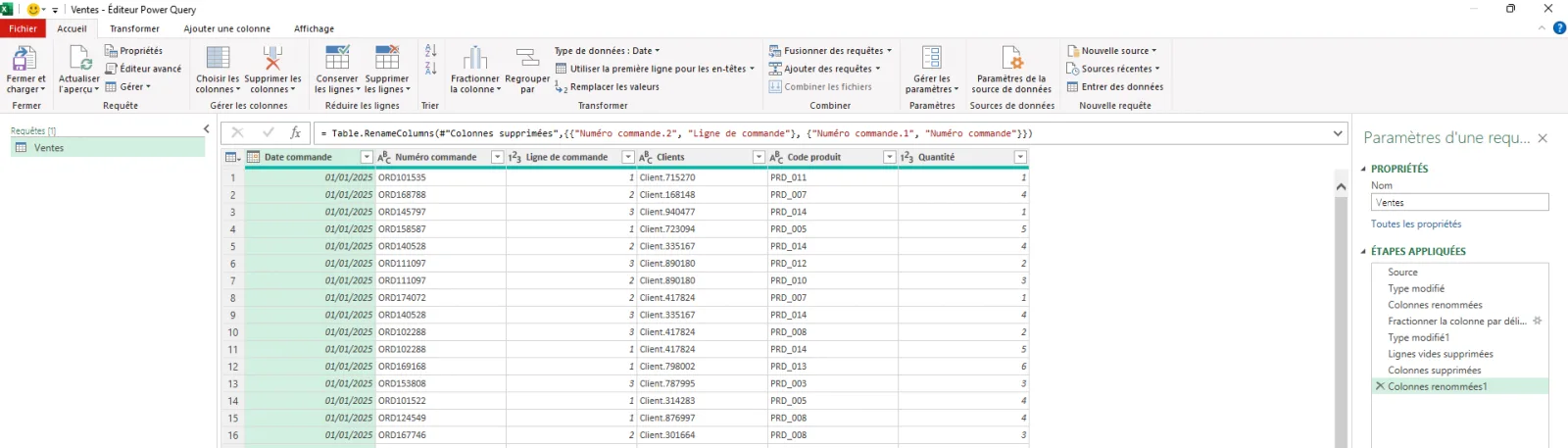Click Supprimer les colonnes icon
This screenshot has width=1568, height=448.
(x=272, y=58)
